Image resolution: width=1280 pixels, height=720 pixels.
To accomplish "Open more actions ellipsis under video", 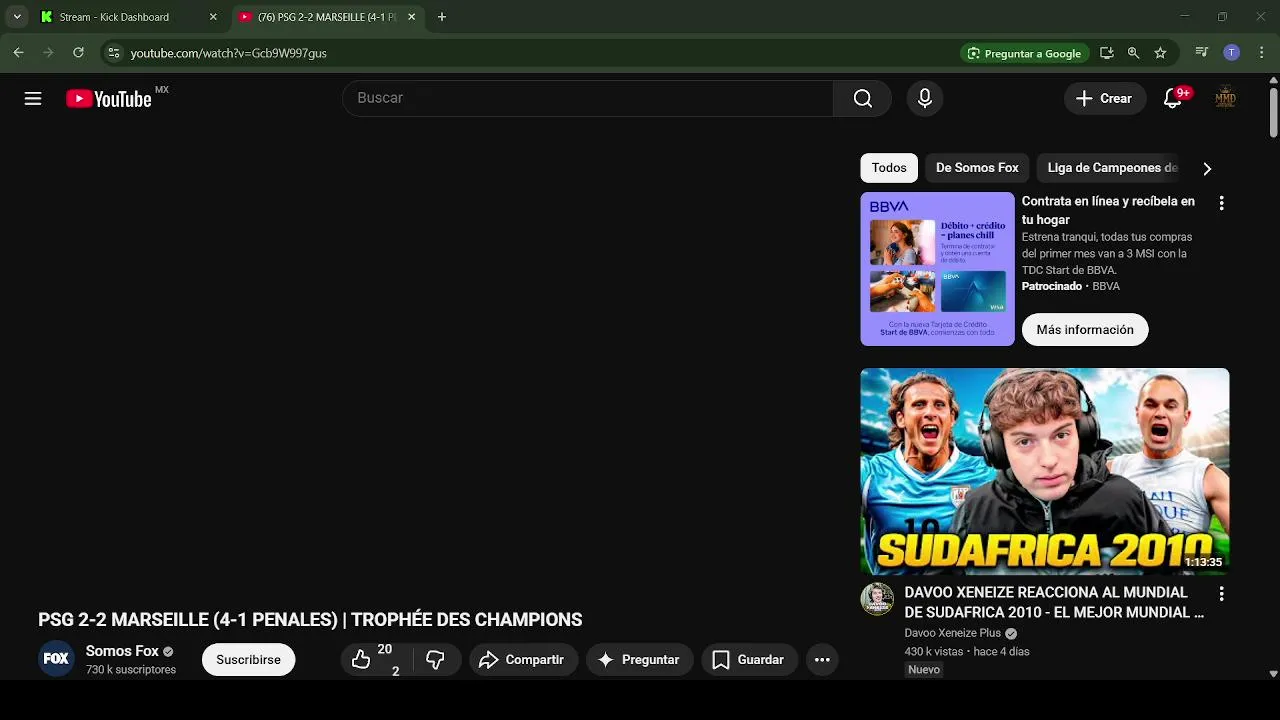I will [822, 660].
